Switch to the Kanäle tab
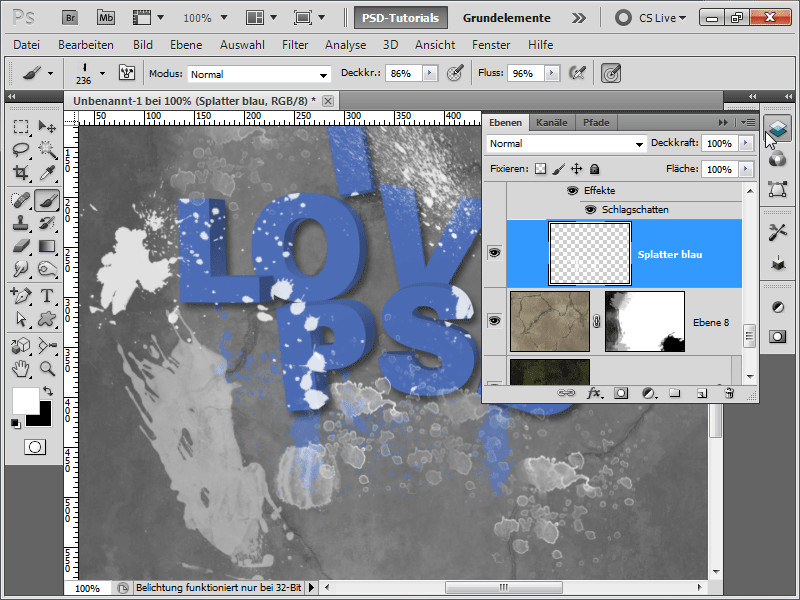This screenshot has height=600, width=800. tap(552, 123)
